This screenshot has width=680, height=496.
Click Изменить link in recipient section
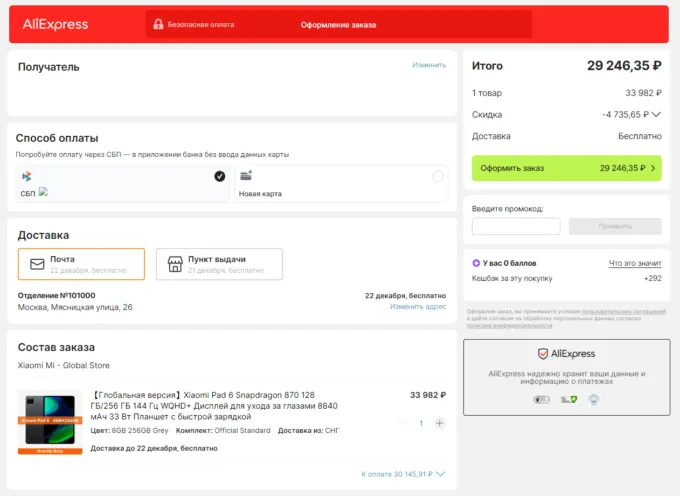[x=429, y=65]
